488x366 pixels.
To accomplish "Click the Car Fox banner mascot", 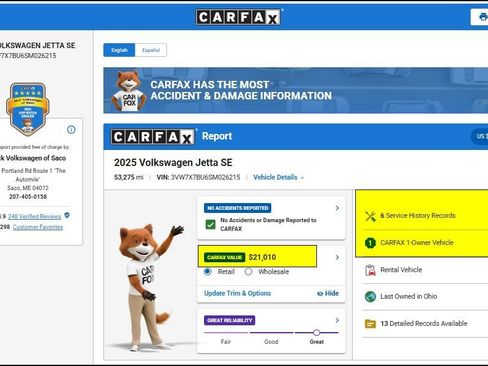I will [129, 91].
